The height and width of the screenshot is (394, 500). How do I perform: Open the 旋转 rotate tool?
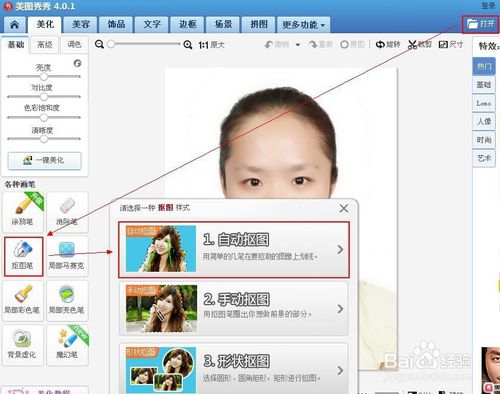click(388, 44)
